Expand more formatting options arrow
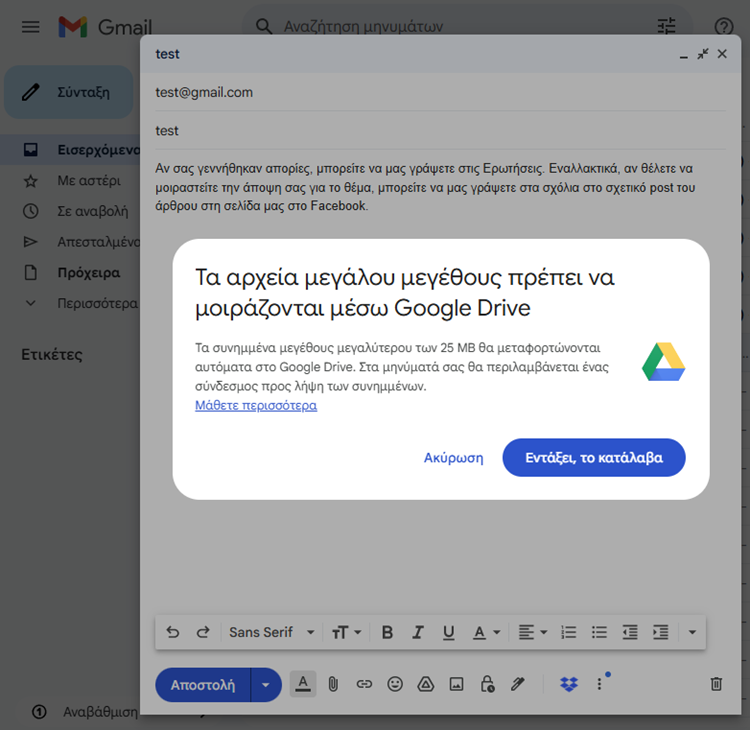Image resolution: width=750 pixels, height=730 pixels. 692,632
